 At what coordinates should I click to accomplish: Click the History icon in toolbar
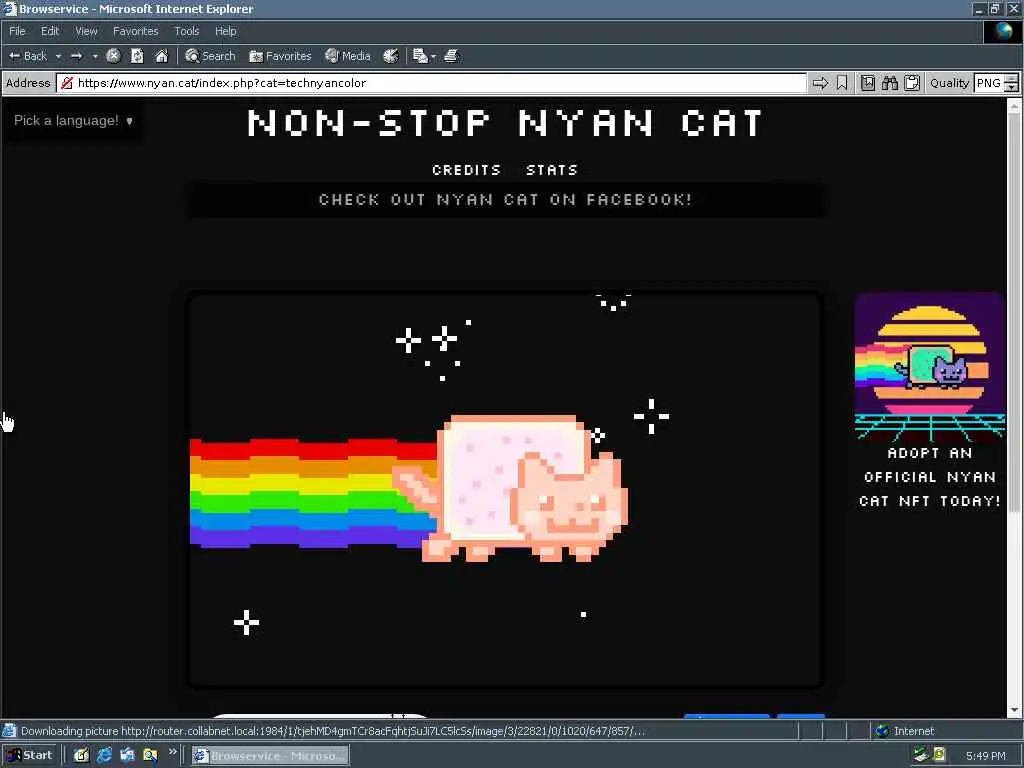(x=391, y=56)
